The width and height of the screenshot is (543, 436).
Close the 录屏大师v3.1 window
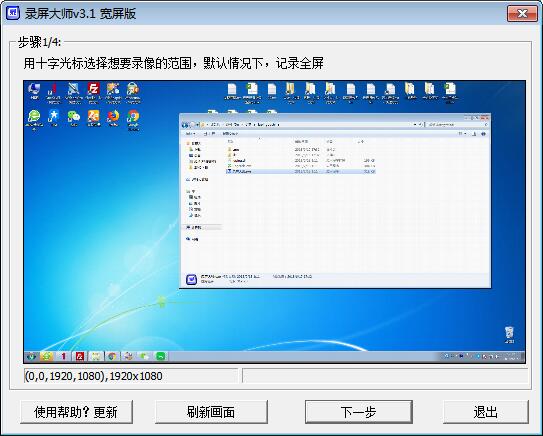tap(522, 14)
